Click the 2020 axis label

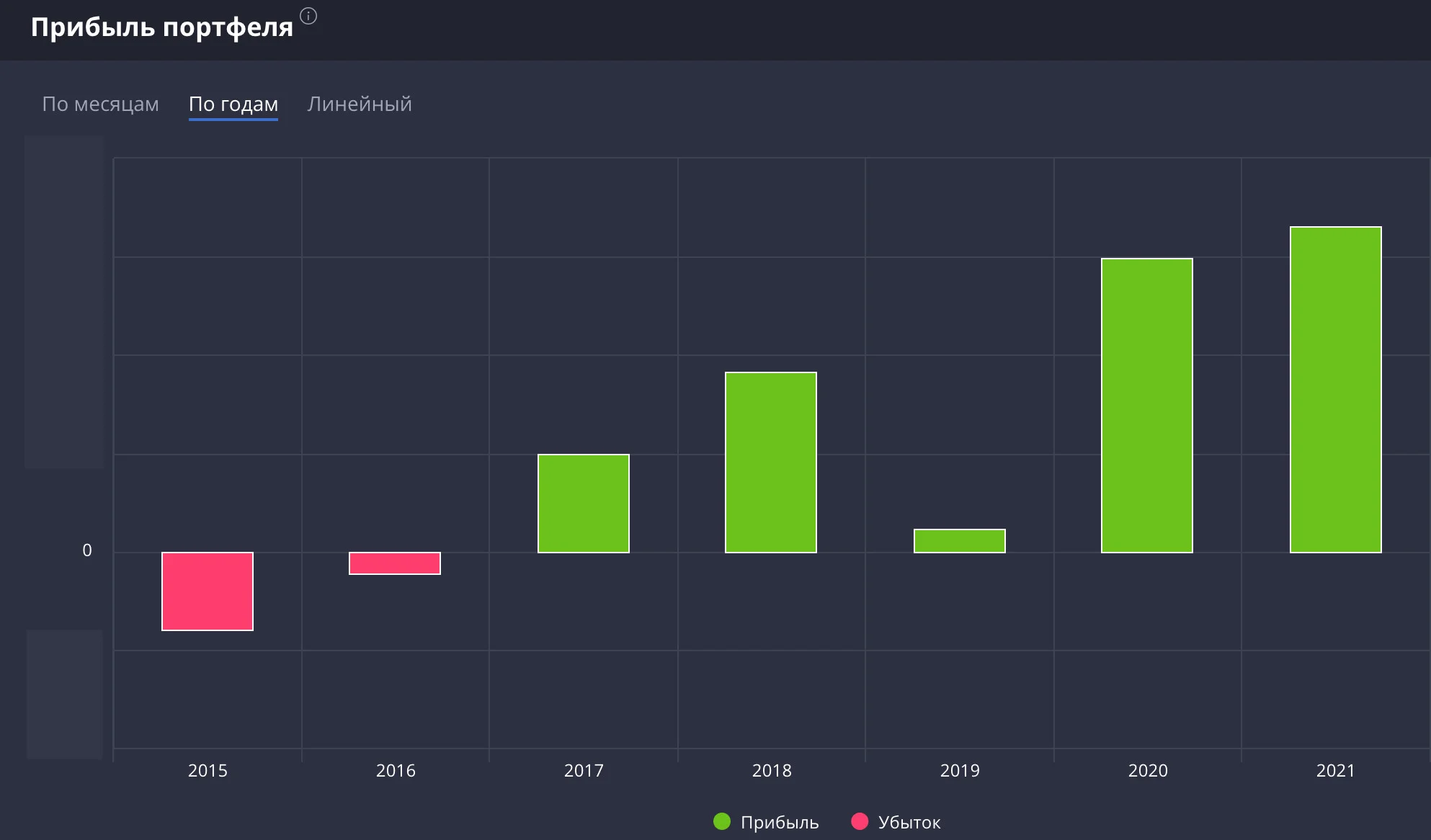(1148, 770)
